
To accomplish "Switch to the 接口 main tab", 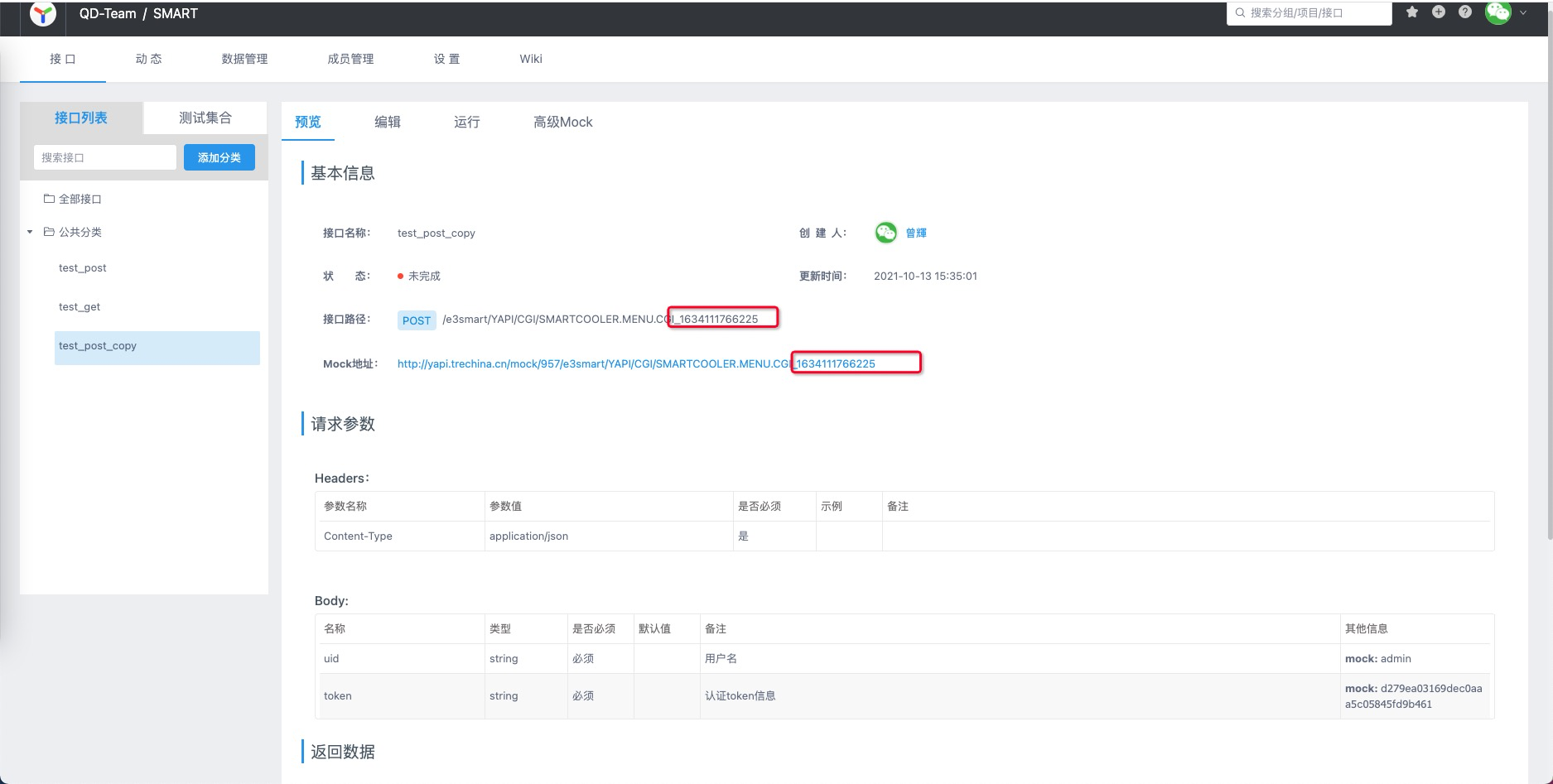I will 63,59.
